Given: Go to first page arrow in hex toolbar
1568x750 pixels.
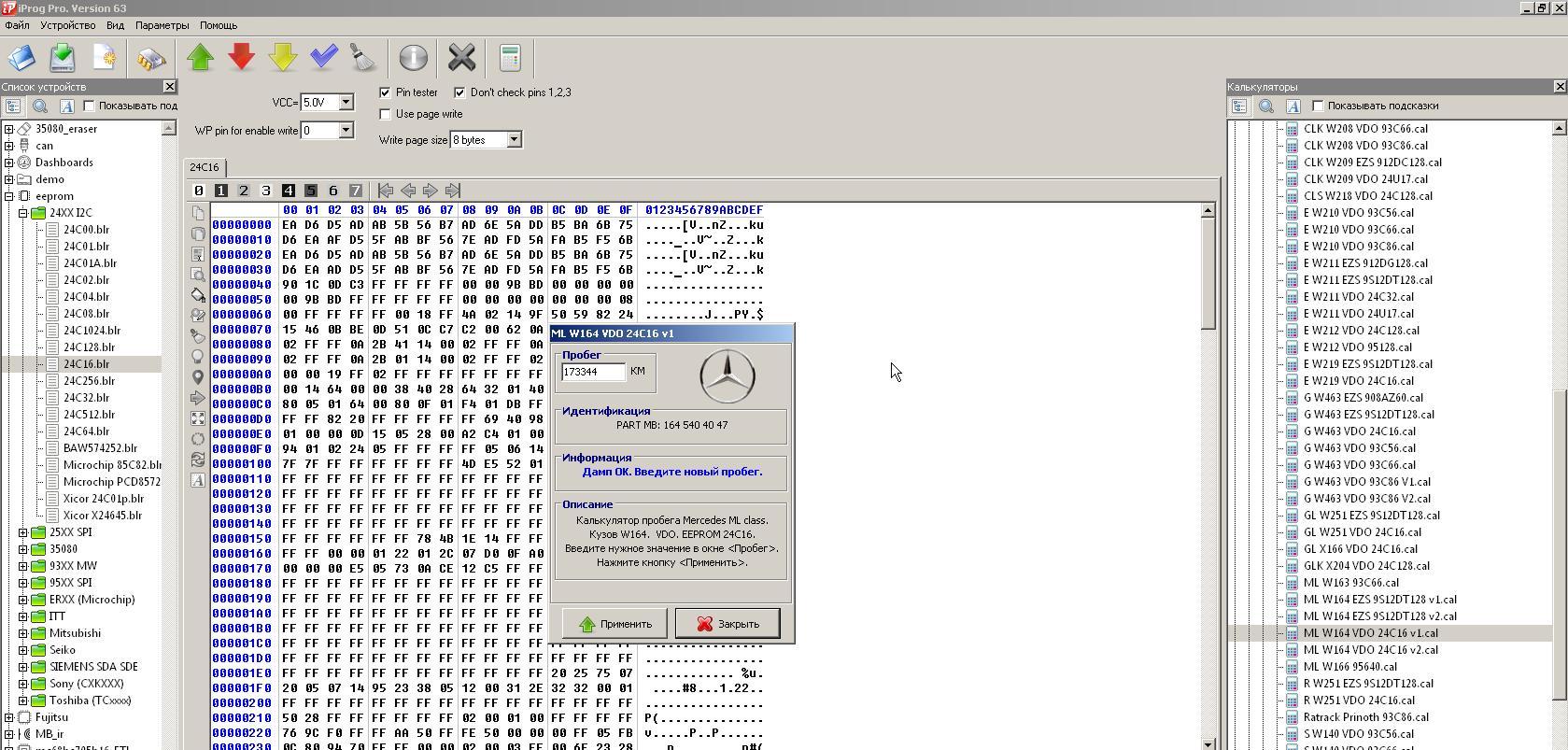Looking at the screenshot, I should tap(386, 191).
